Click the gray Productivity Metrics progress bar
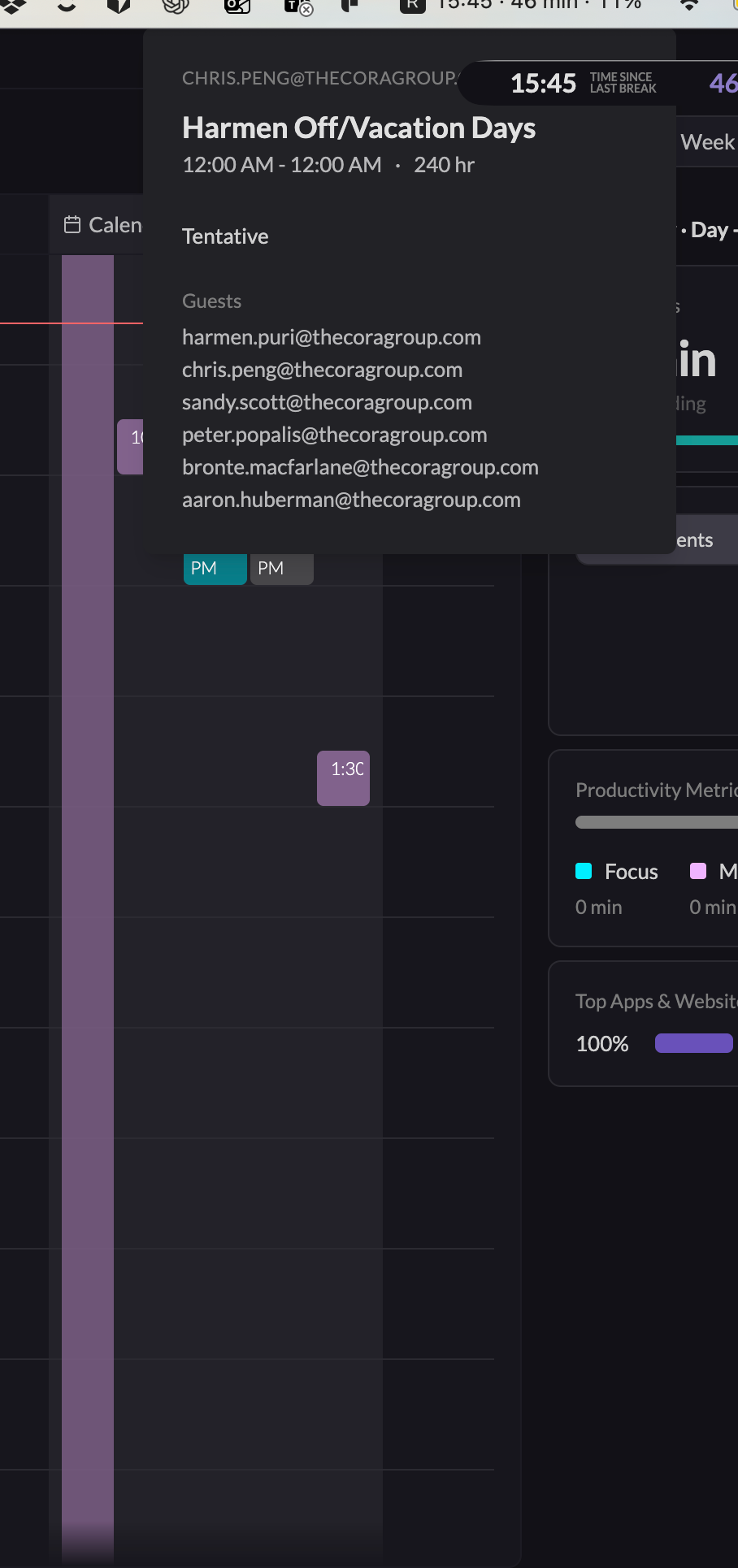Viewport: 738px width, 1568px height. (x=657, y=822)
